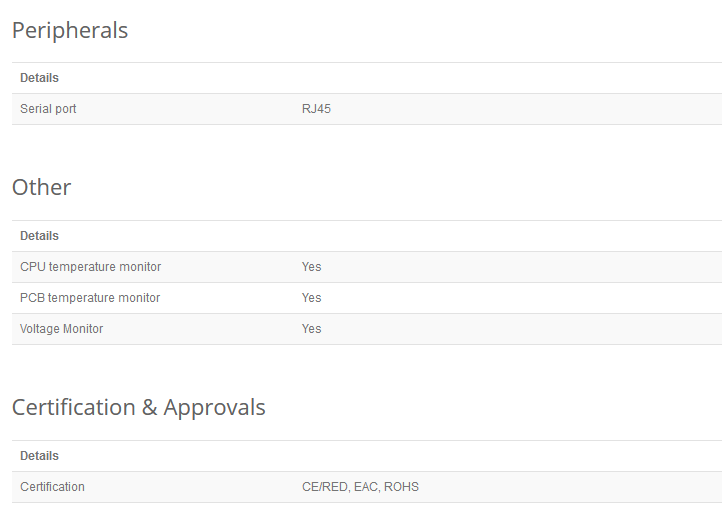Click the Certification & Approvals heading
The height and width of the screenshot is (518, 722).
(139, 407)
